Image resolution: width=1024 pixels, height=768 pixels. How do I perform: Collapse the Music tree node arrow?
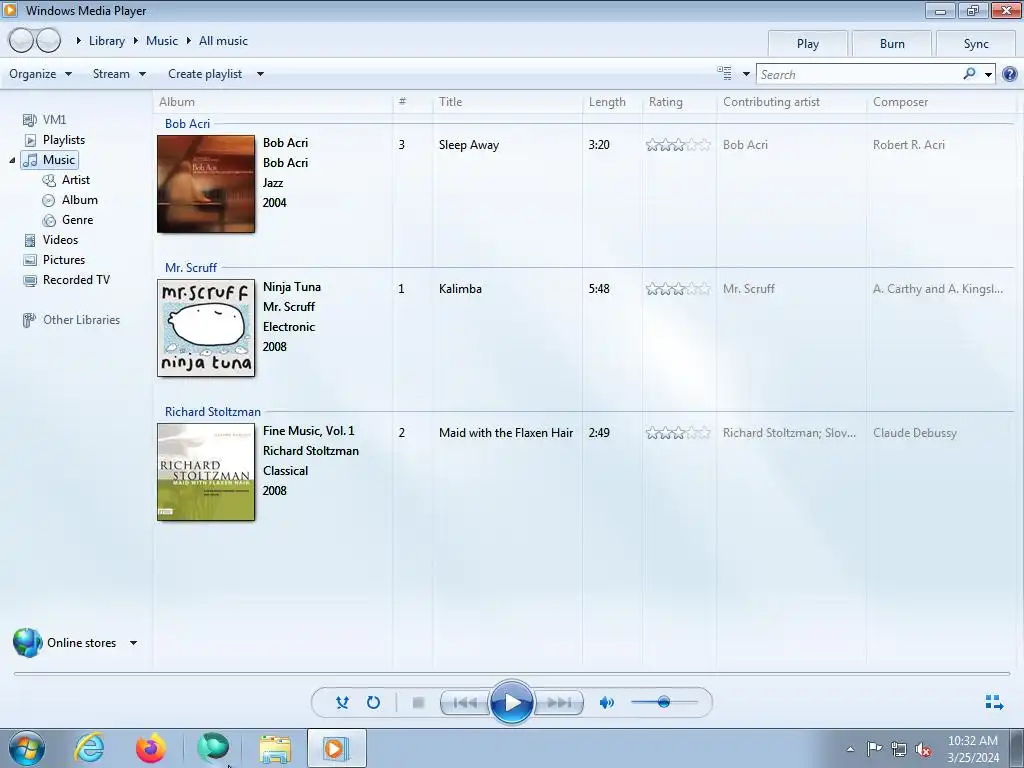(12, 160)
